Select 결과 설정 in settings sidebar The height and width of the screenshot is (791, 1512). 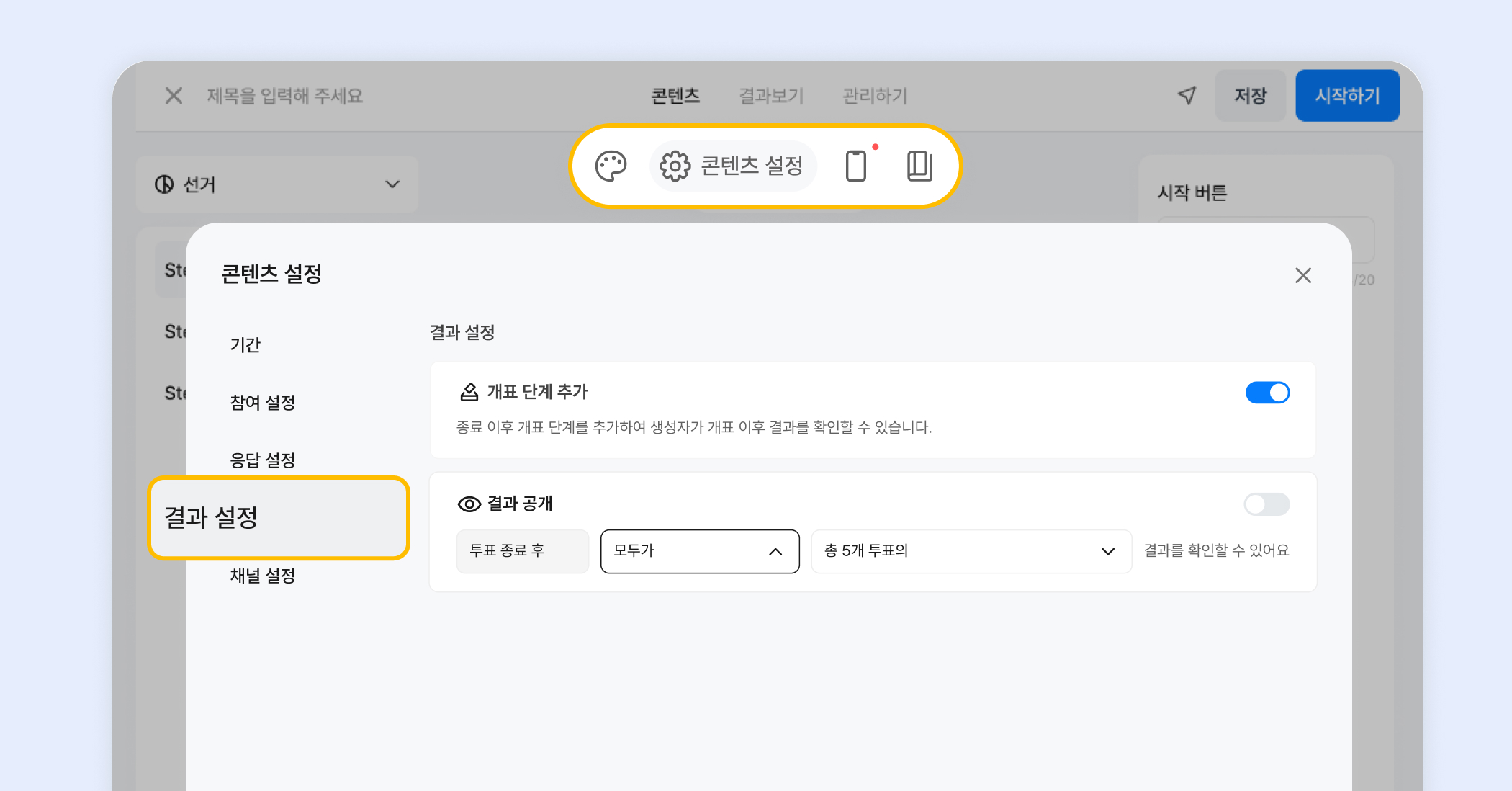279,518
